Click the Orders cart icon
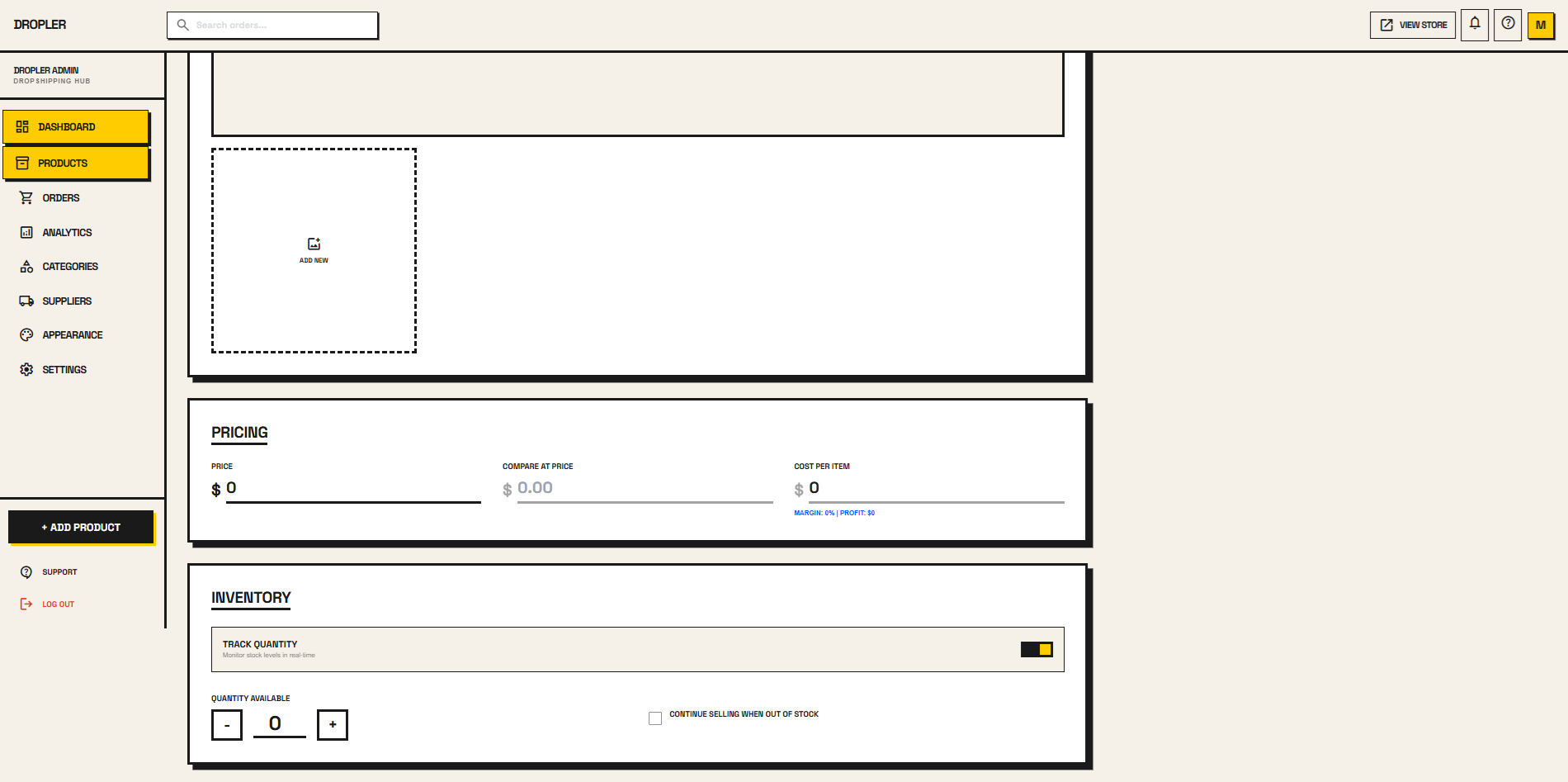Viewport: 1568px width, 782px height. pyautogui.click(x=26, y=198)
